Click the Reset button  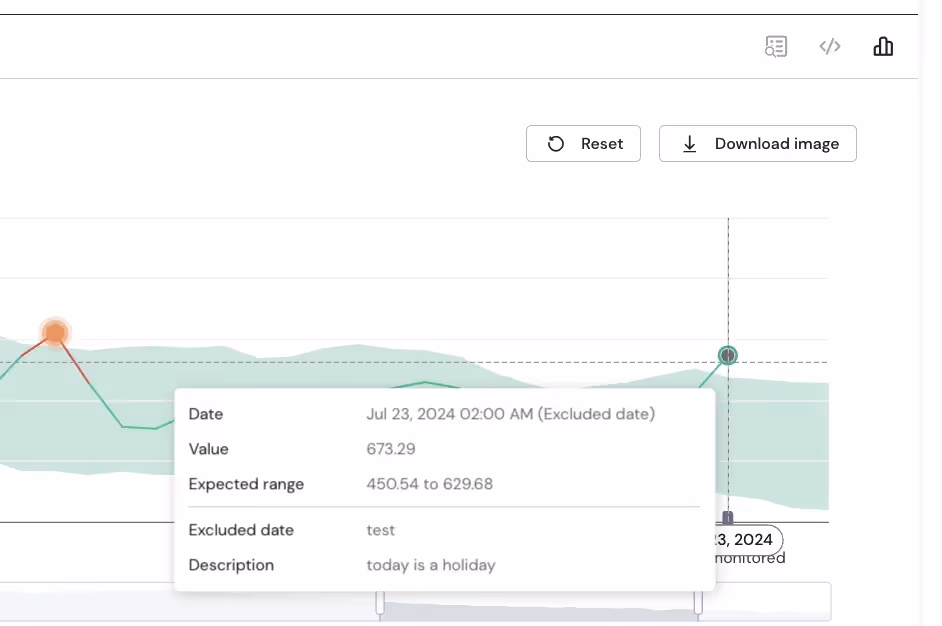click(x=583, y=144)
